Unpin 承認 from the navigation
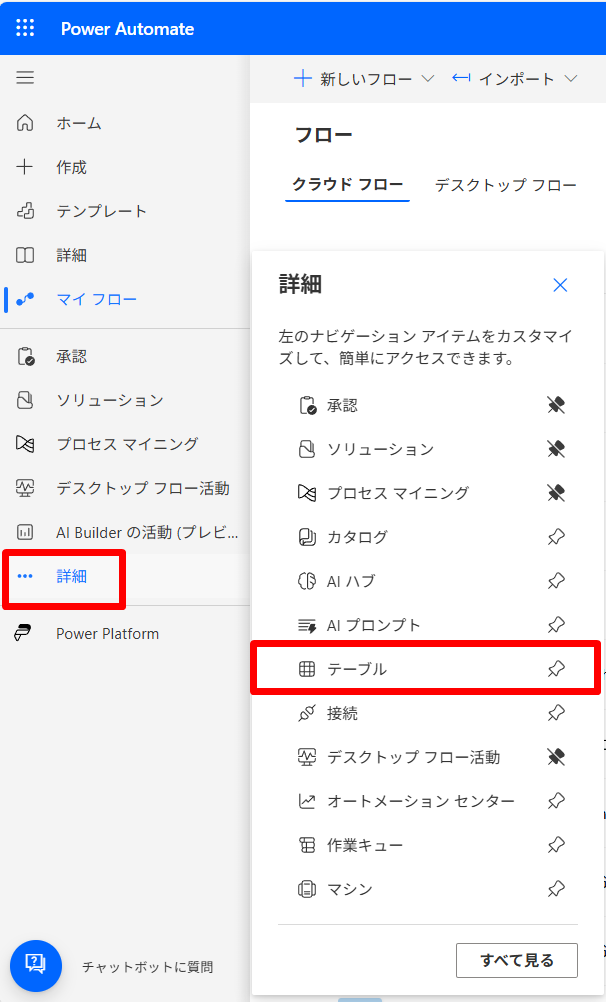The image size is (606, 1002). [556, 405]
